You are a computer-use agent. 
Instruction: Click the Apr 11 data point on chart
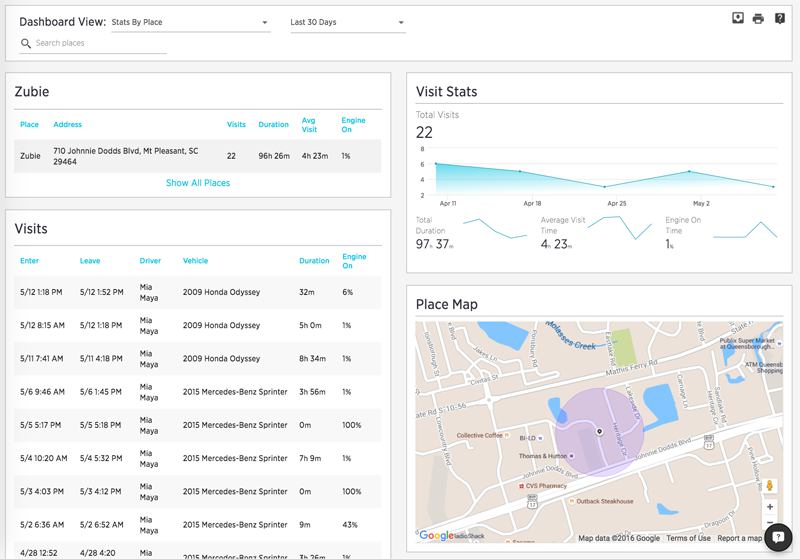click(436, 164)
